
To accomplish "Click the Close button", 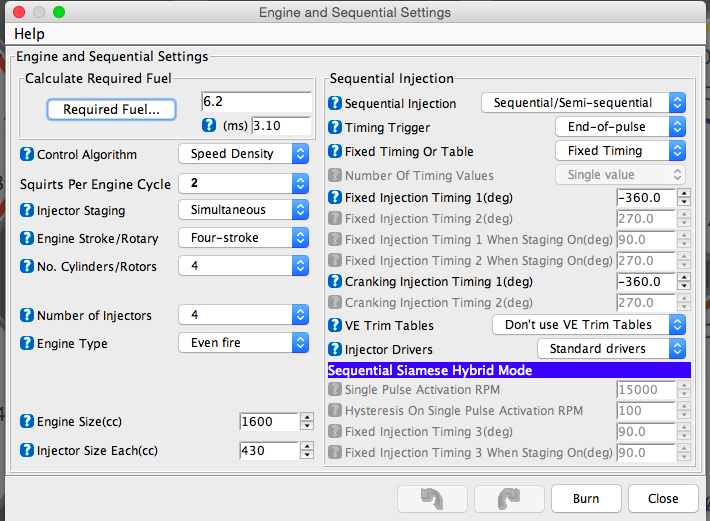I will (663, 499).
